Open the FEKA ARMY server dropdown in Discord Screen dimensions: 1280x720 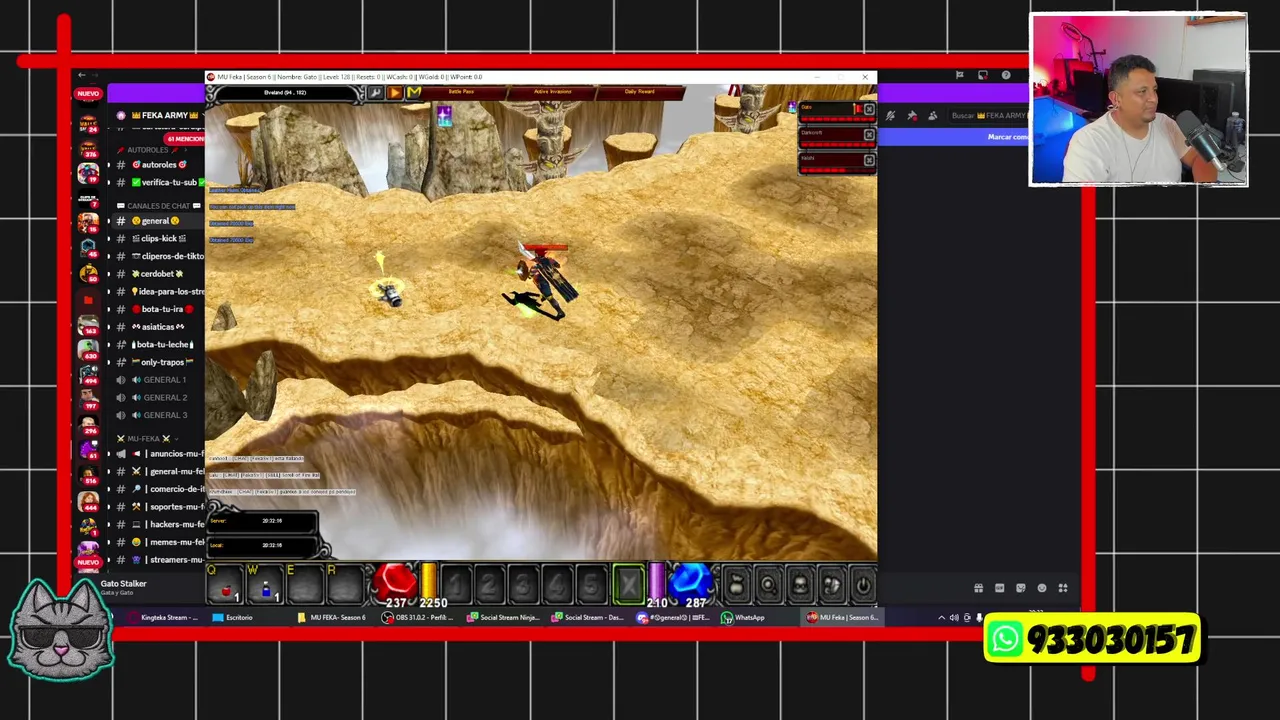[x=160, y=115]
